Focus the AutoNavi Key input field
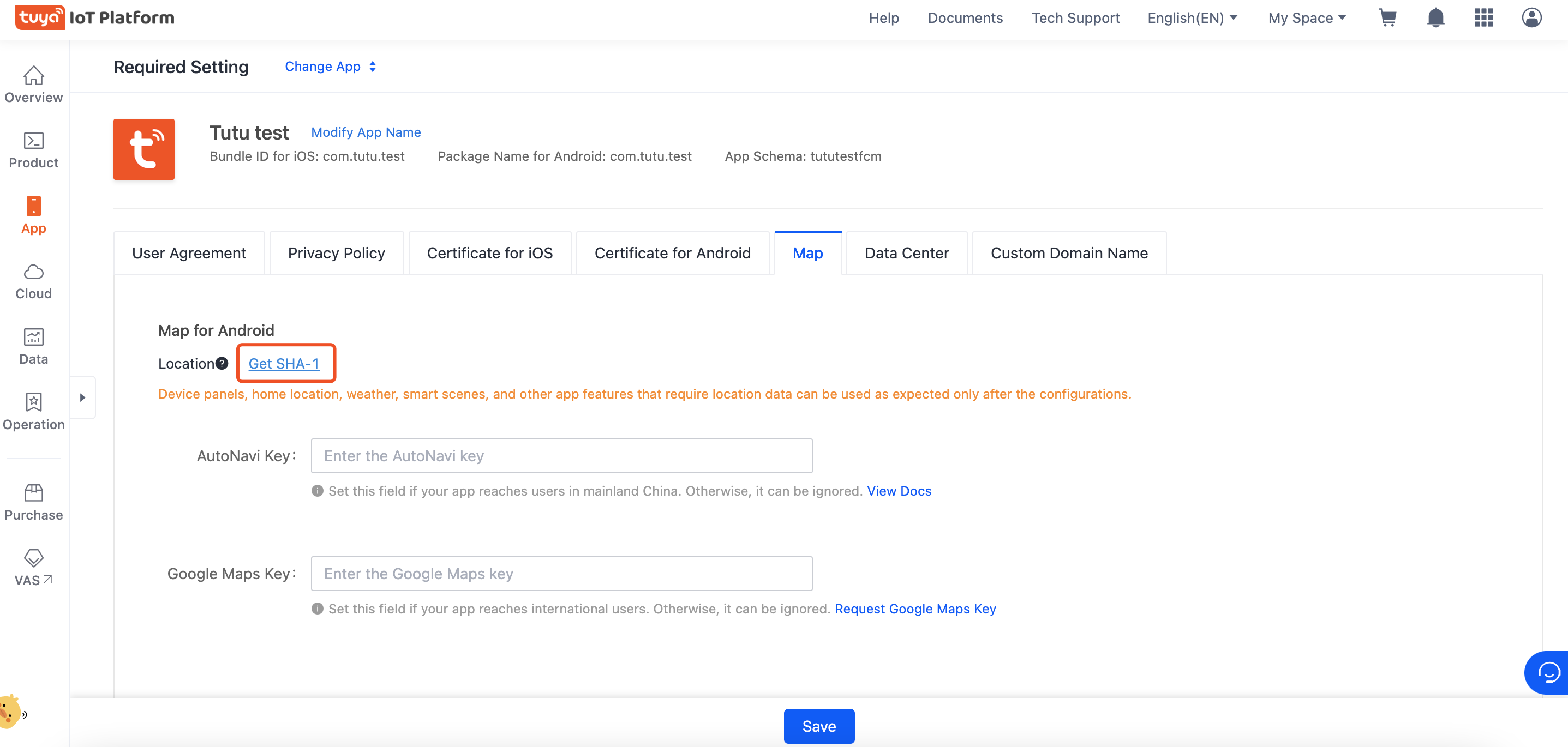Viewport: 1568px width, 747px height. (561, 456)
